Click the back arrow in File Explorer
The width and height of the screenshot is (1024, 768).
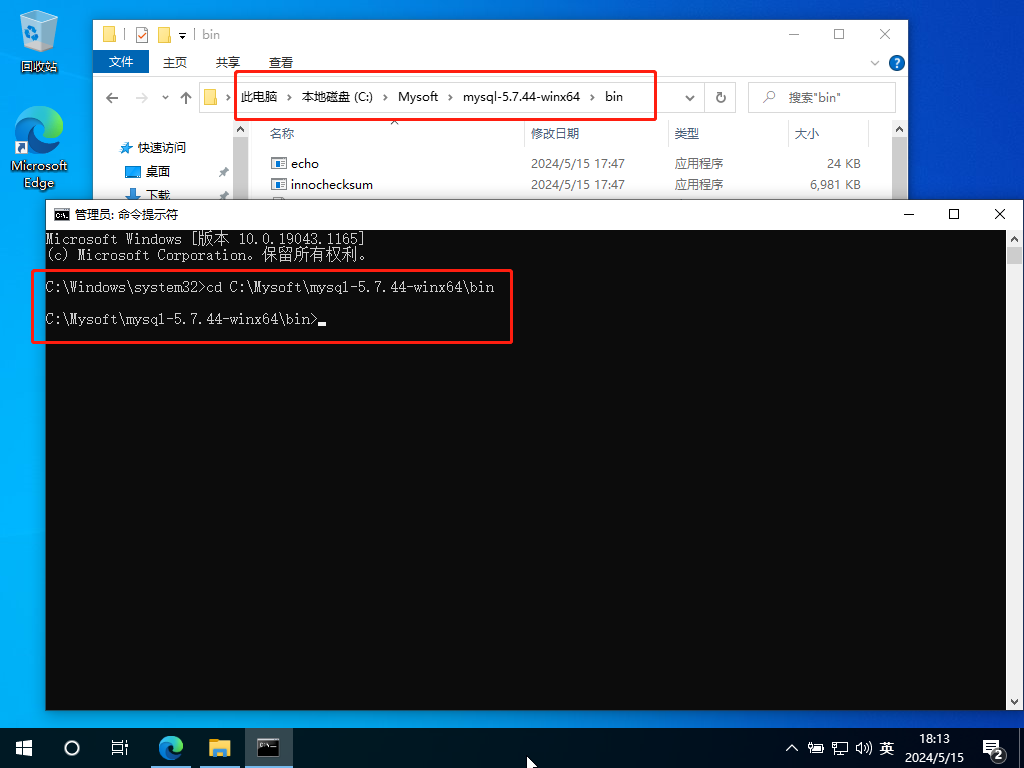click(112, 98)
